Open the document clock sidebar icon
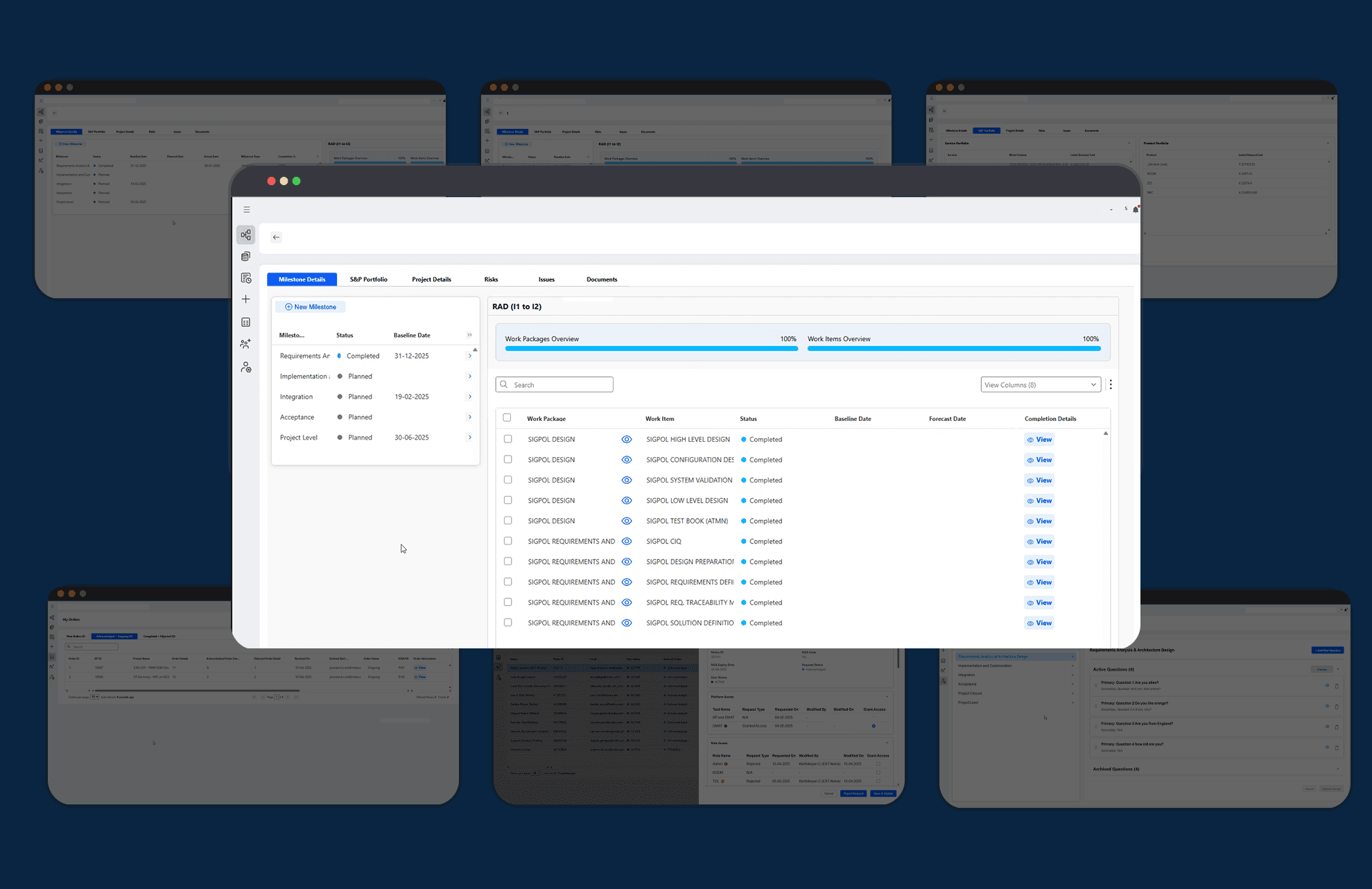Screen dimensions: 1372x889 (245, 278)
